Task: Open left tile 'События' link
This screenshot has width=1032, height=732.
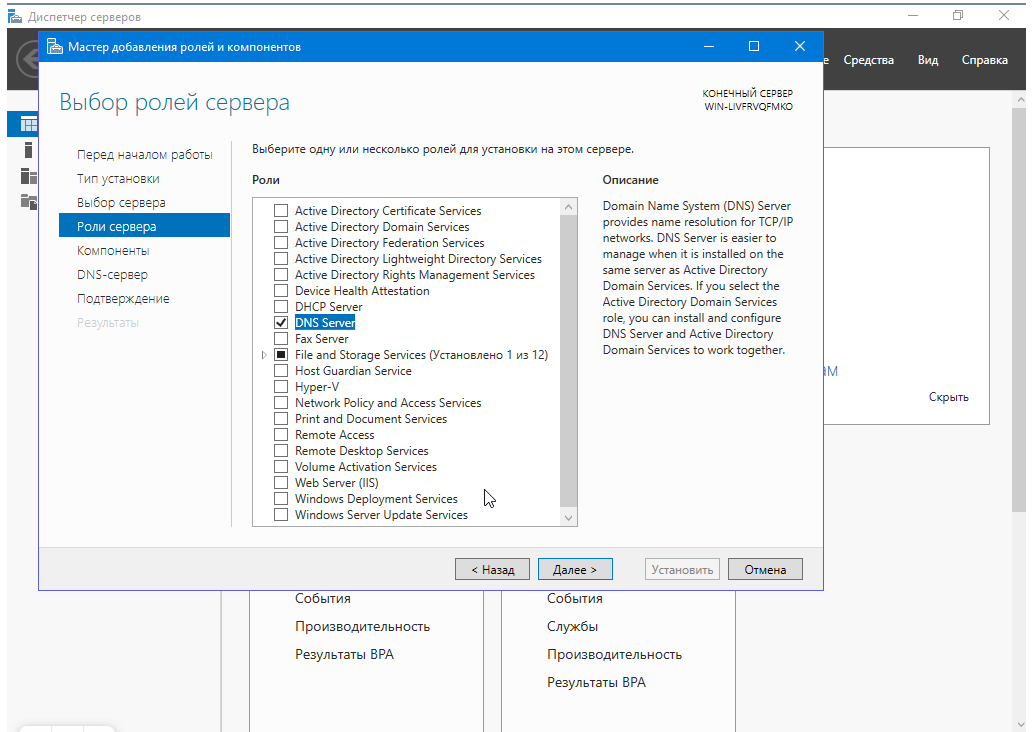Action: click(322, 598)
